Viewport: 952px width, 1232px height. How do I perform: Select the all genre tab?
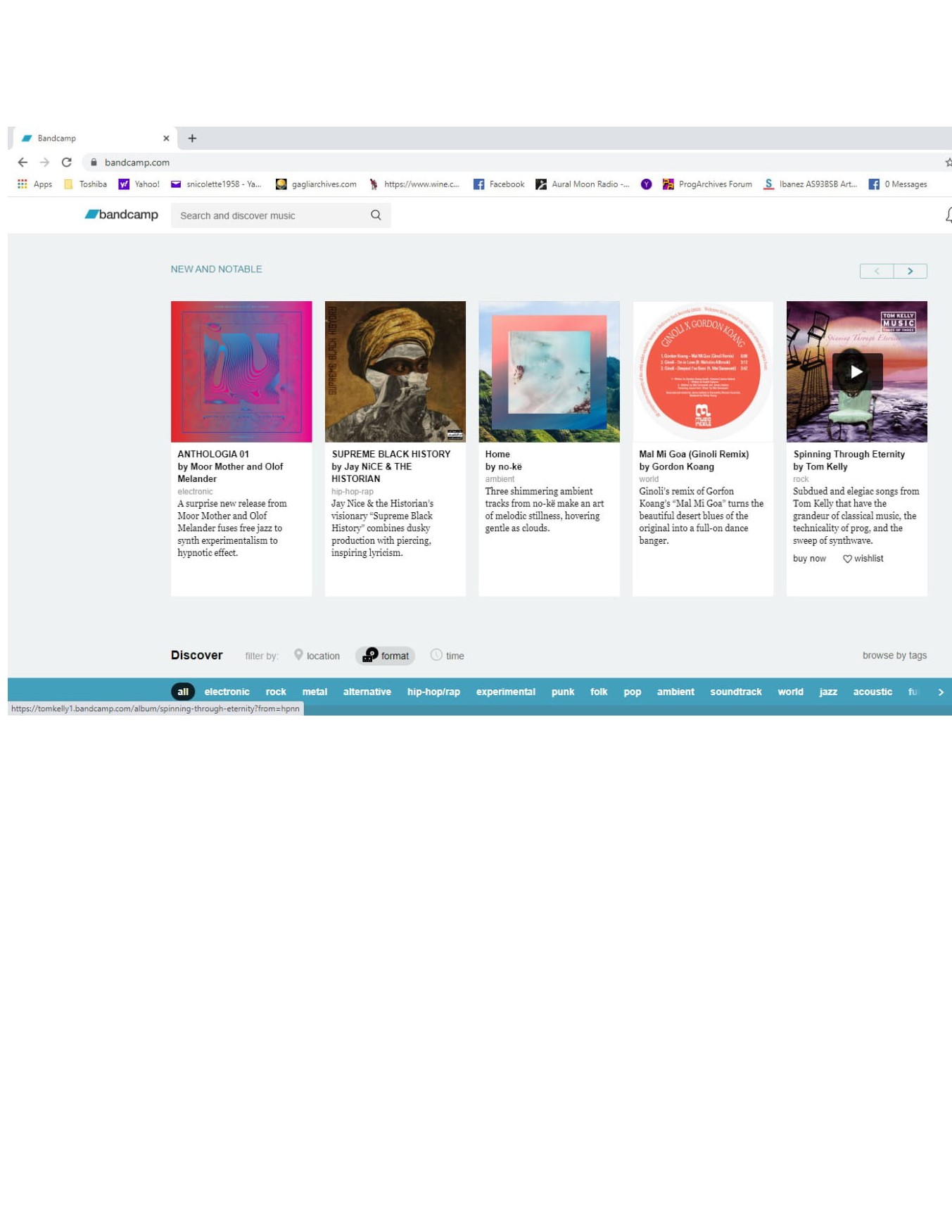tap(183, 692)
